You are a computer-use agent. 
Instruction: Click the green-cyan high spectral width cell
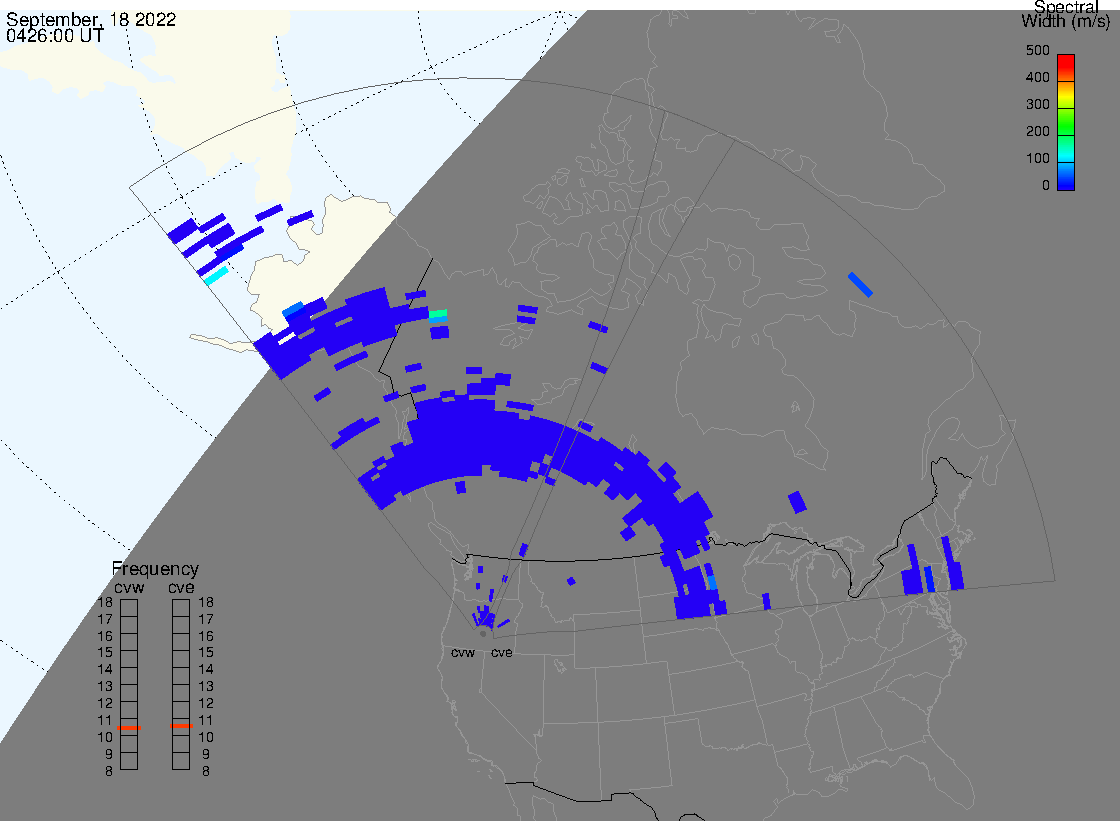click(x=438, y=314)
